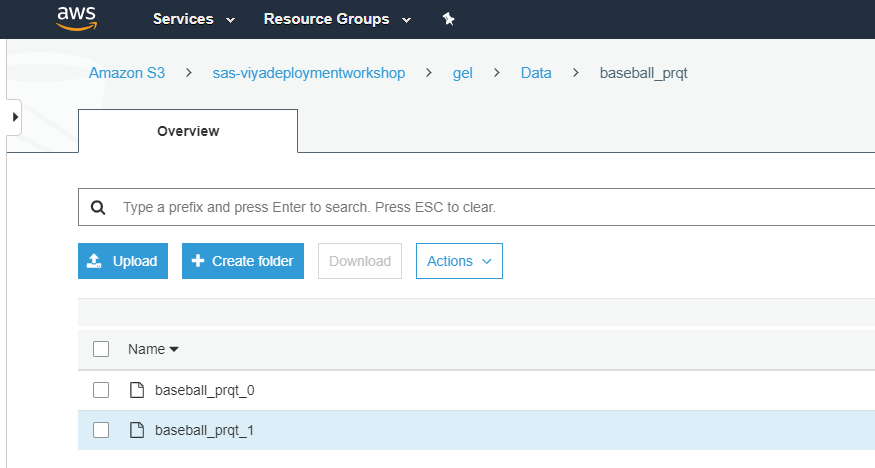Check the box for baseball_prqt_1

tap(101, 430)
